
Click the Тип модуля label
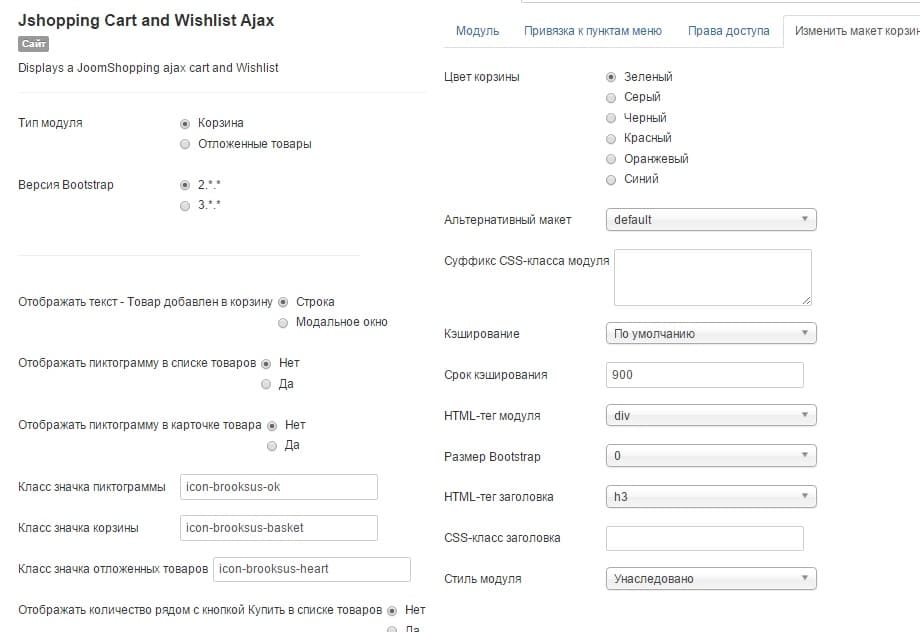[50, 123]
